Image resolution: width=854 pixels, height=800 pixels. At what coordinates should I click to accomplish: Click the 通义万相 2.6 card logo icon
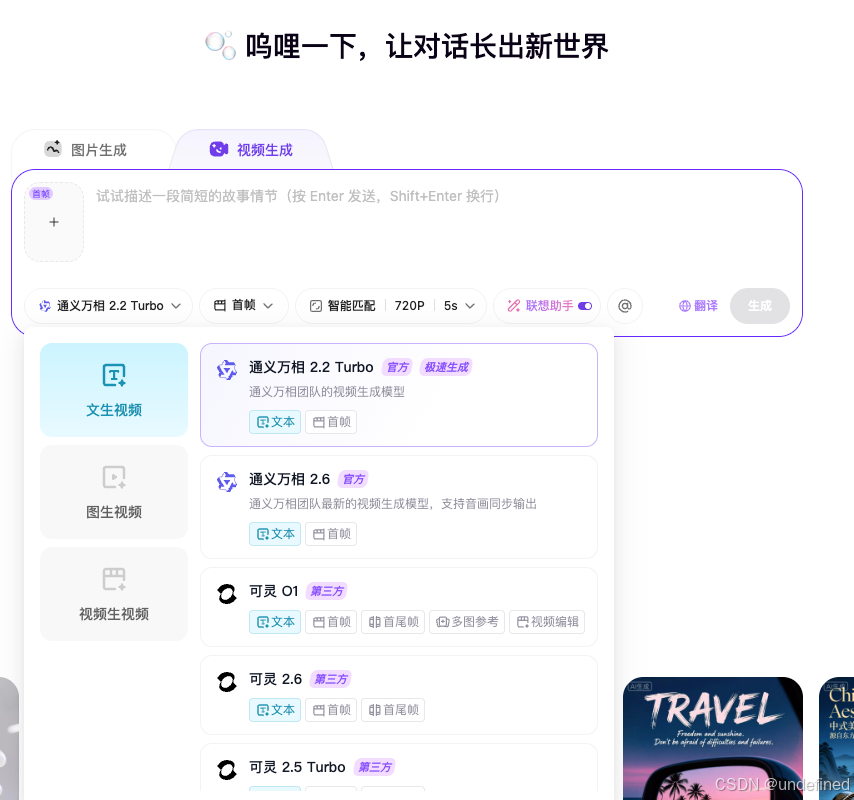coord(227,481)
